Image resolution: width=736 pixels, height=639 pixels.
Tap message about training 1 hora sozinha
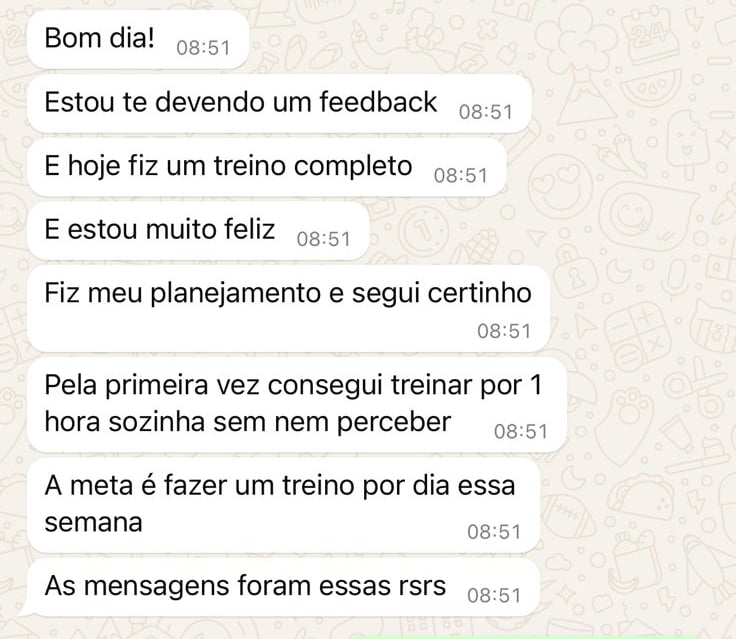point(297,405)
